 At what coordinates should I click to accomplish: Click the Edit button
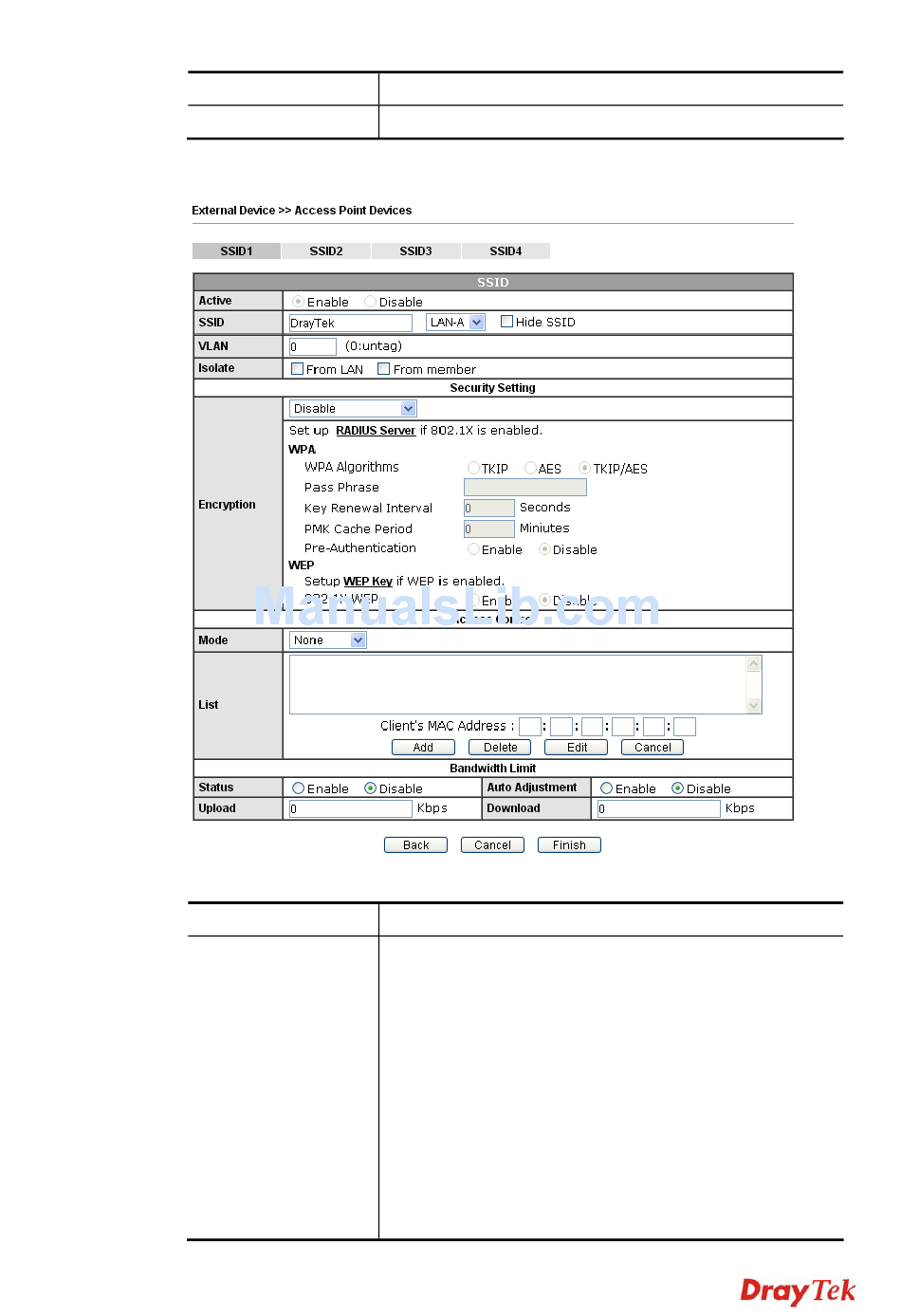[577, 748]
